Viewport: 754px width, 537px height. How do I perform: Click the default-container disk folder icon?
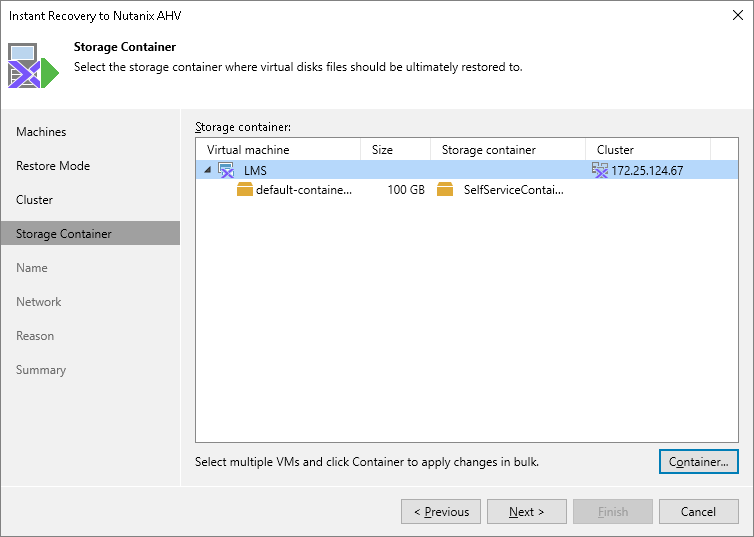point(245,190)
